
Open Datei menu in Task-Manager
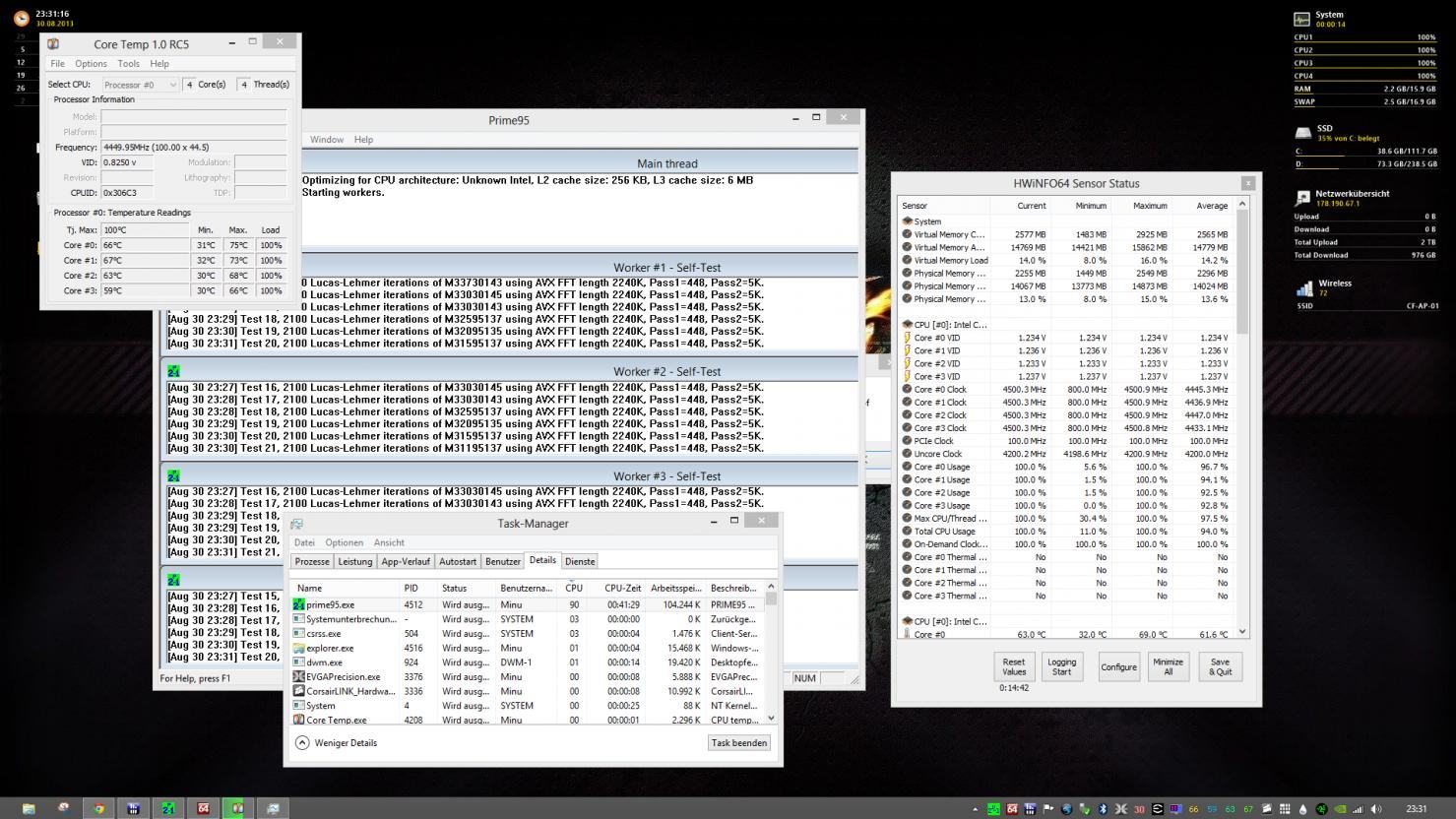pos(304,542)
